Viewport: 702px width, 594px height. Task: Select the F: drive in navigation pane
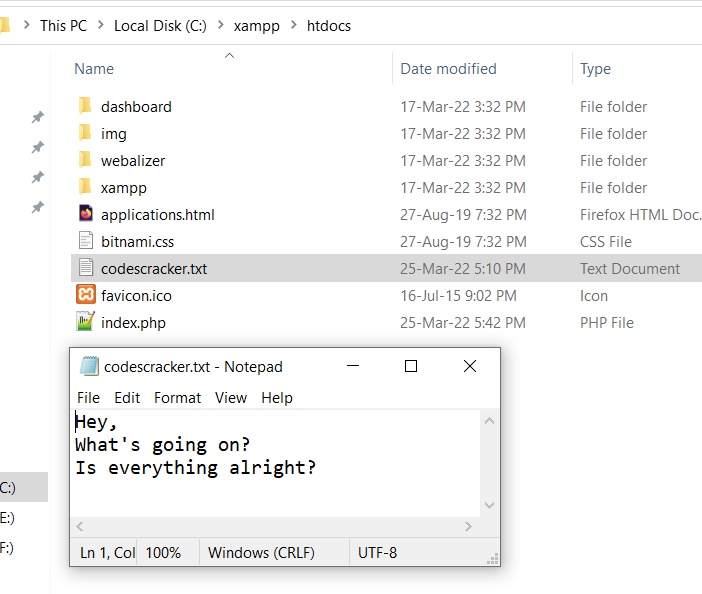(x=7, y=547)
